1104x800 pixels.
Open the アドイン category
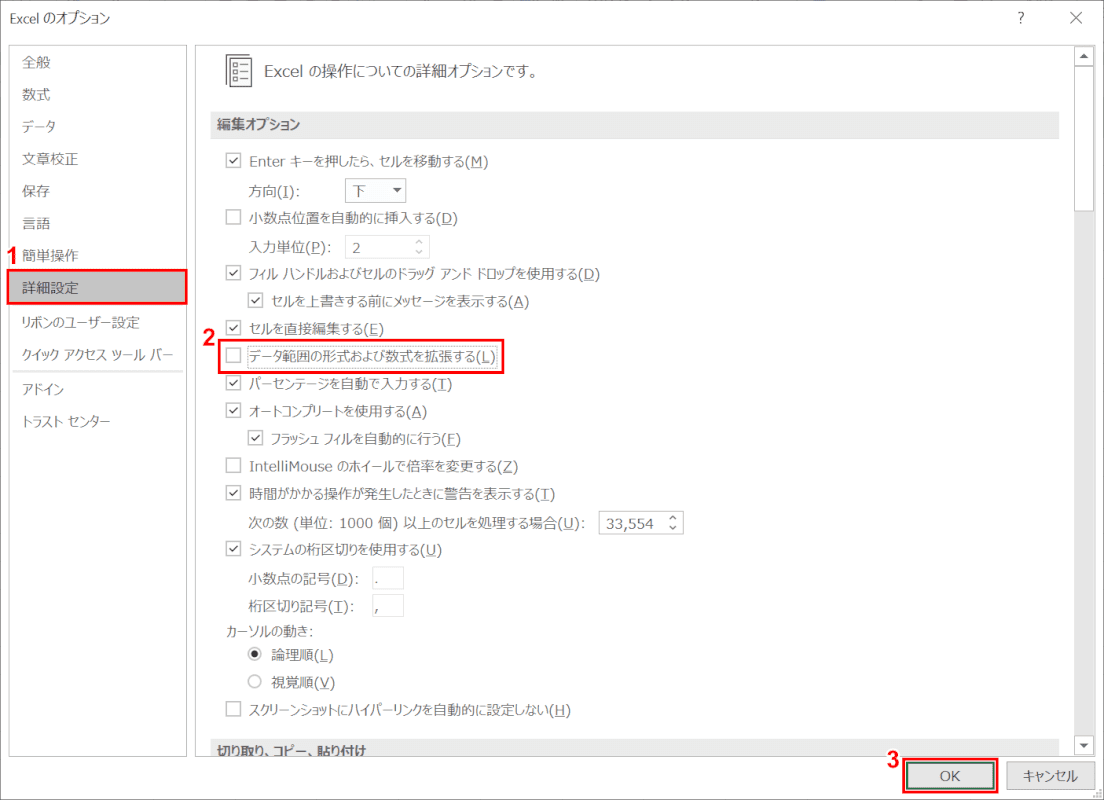pos(97,389)
